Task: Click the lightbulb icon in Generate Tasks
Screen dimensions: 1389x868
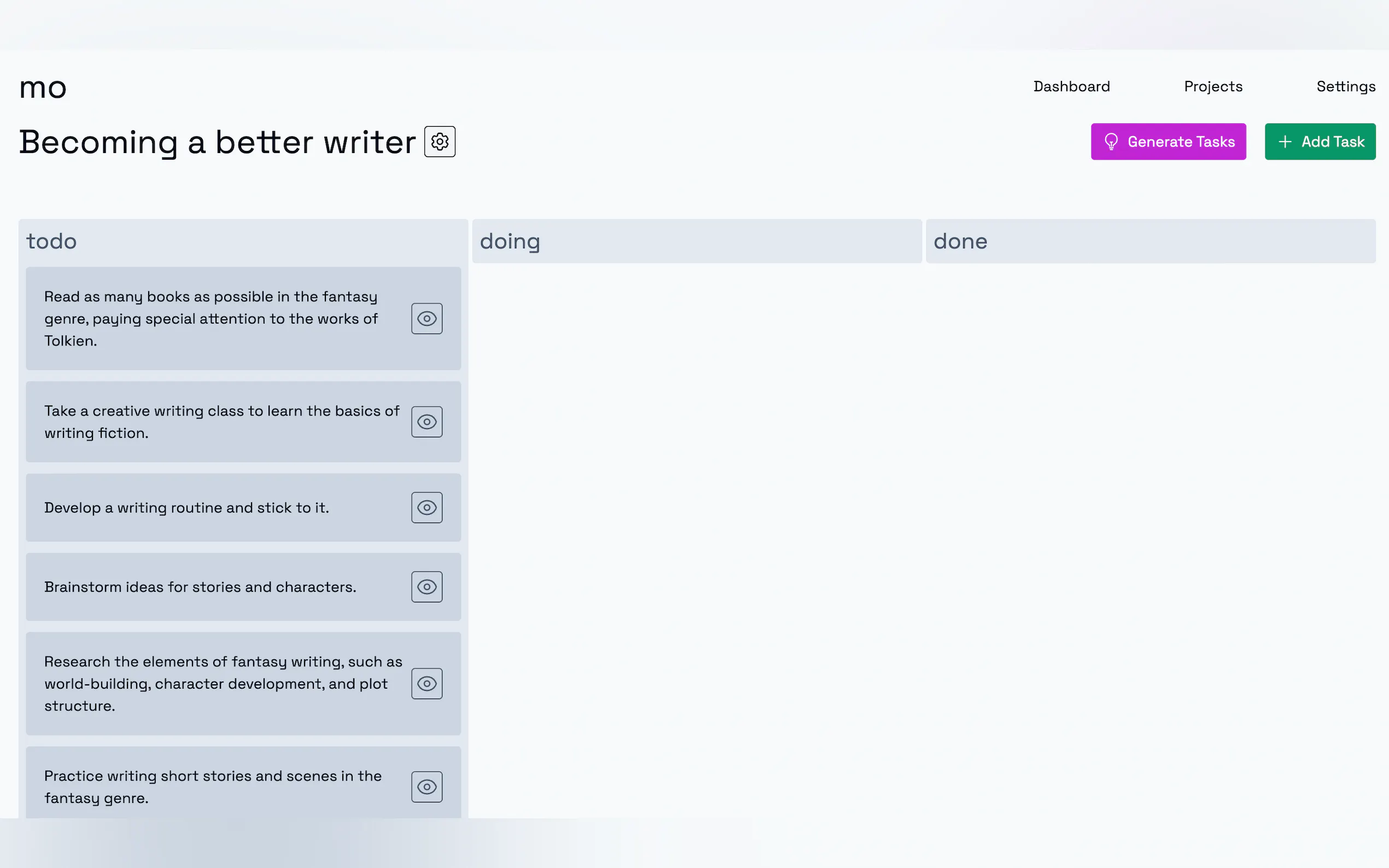Action: (1111, 142)
